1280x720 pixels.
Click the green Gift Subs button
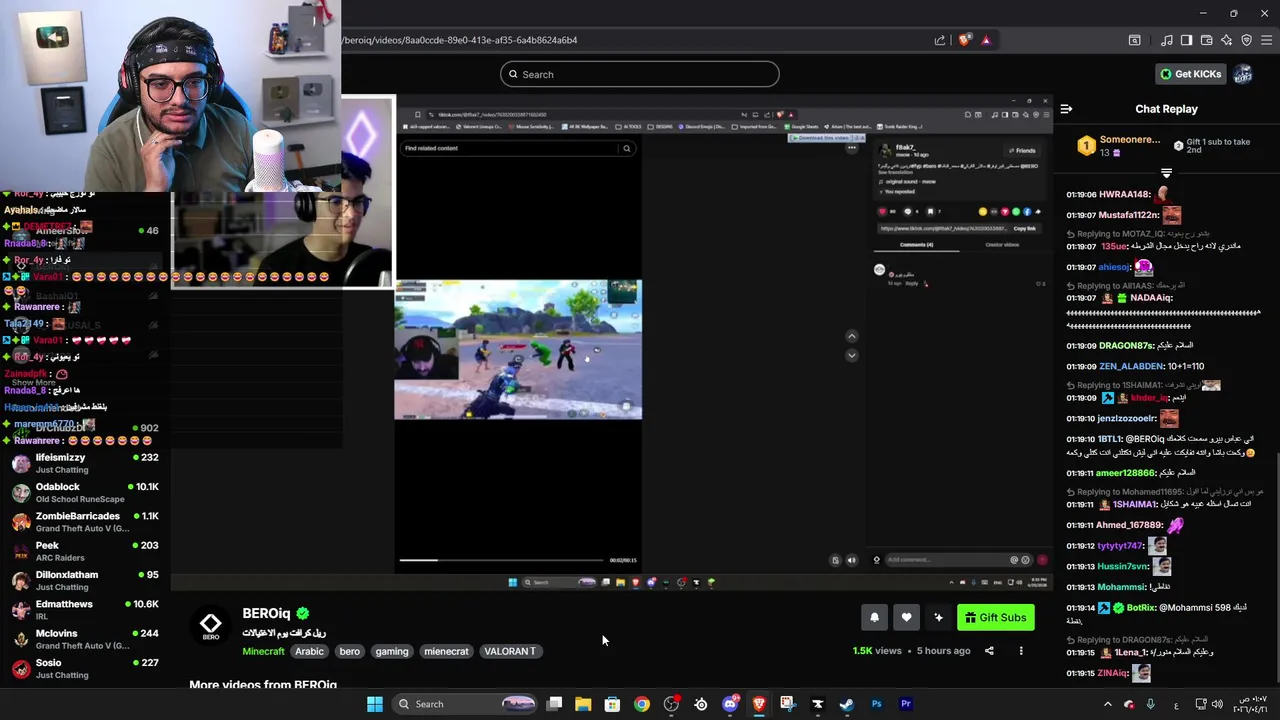pyautogui.click(x=995, y=618)
